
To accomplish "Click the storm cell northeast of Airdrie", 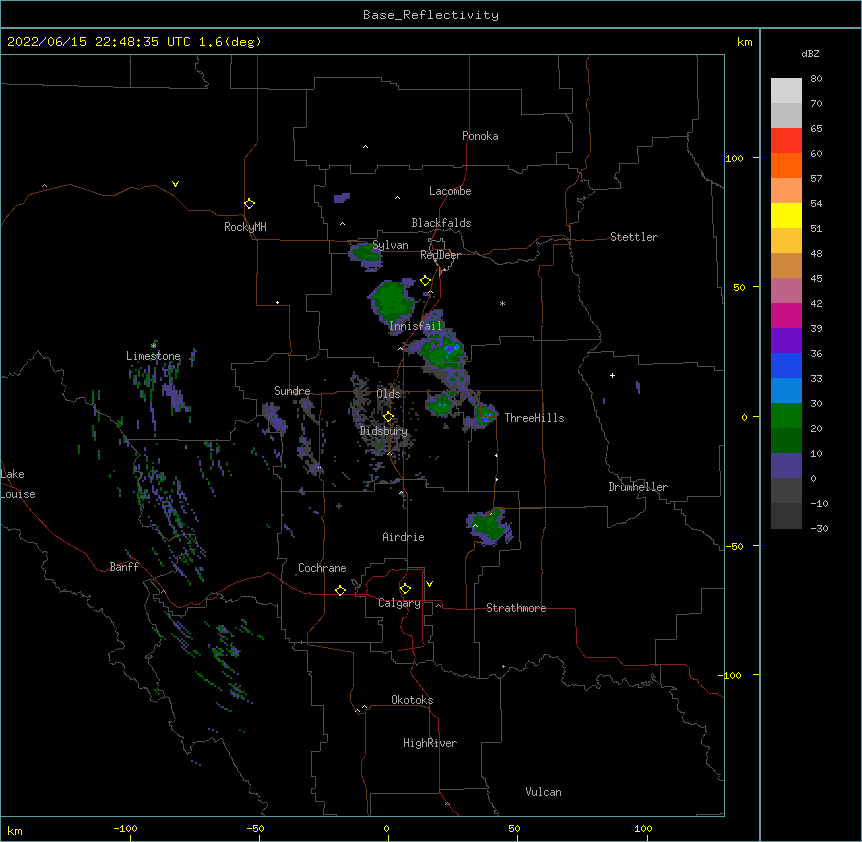I will pos(490,527).
